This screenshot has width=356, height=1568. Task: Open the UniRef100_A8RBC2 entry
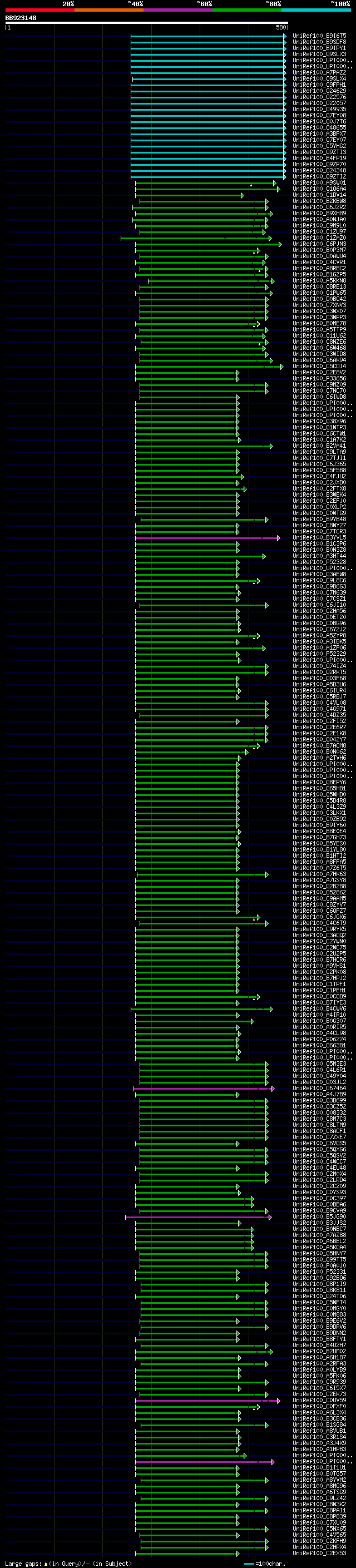[x=319, y=269]
